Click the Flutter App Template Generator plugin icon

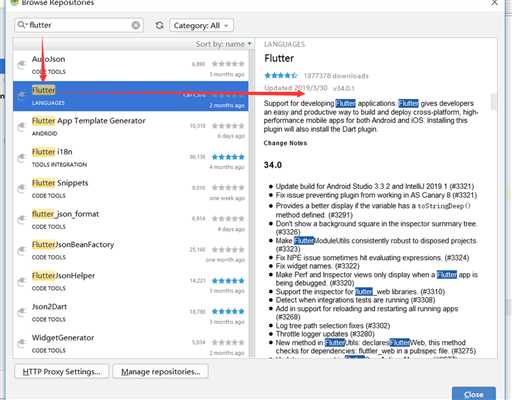pos(22,127)
